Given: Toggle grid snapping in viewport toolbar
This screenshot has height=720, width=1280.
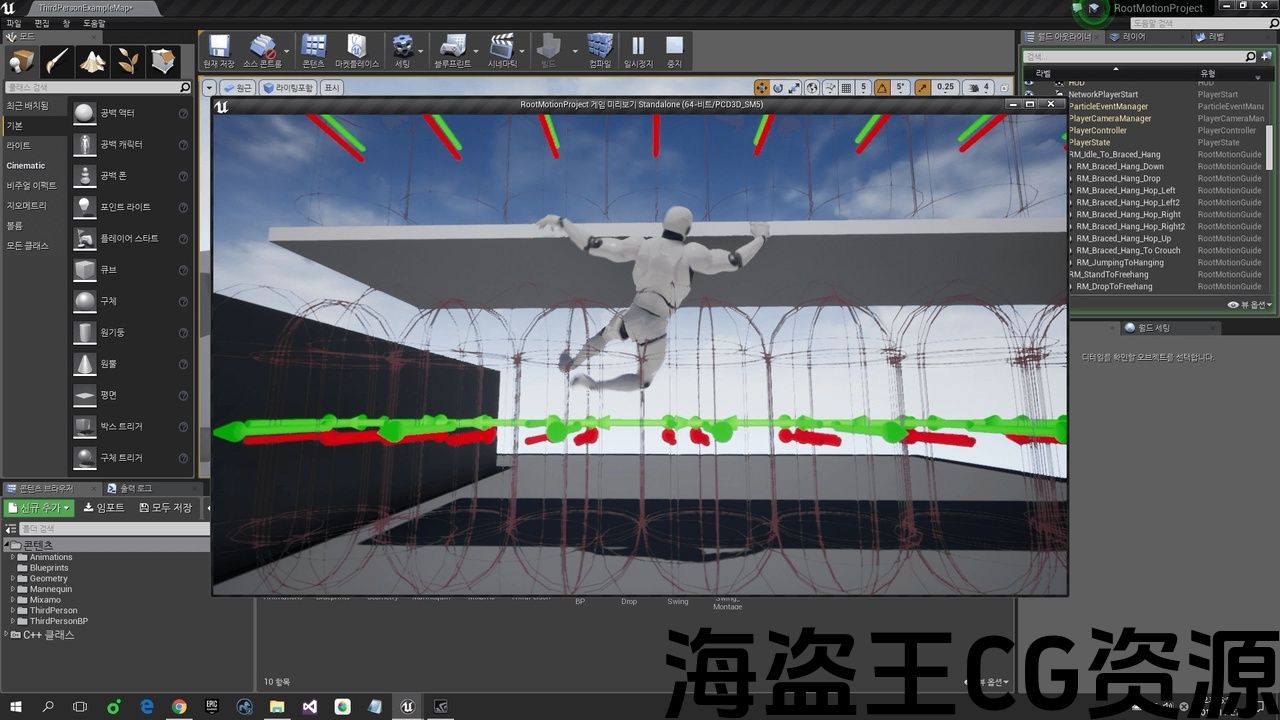Looking at the screenshot, I should (x=846, y=88).
